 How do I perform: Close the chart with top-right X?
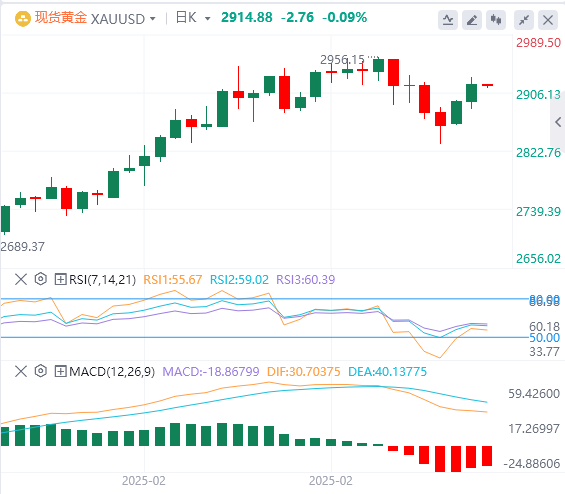548,19
